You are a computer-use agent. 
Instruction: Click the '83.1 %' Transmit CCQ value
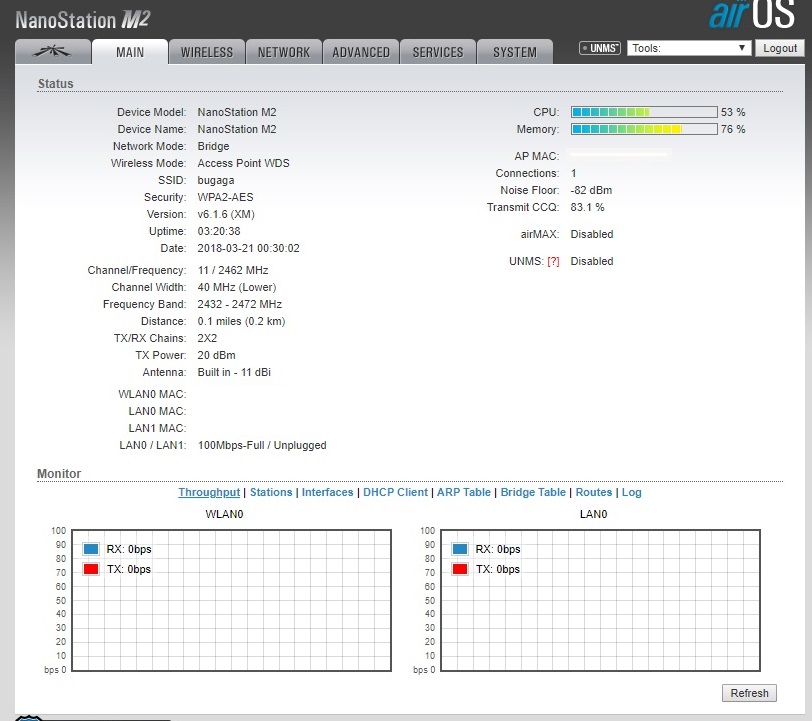point(587,207)
